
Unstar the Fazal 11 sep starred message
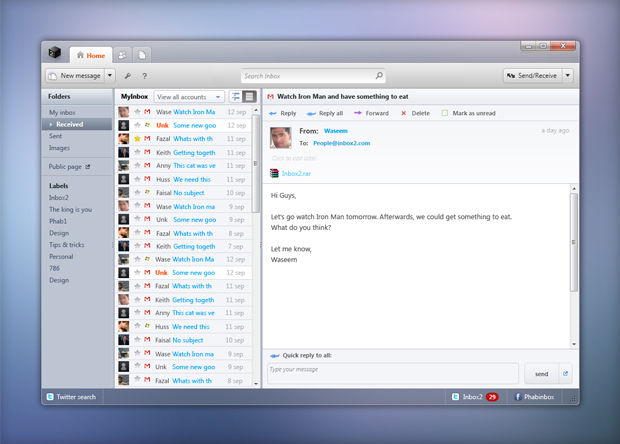[137, 138]
